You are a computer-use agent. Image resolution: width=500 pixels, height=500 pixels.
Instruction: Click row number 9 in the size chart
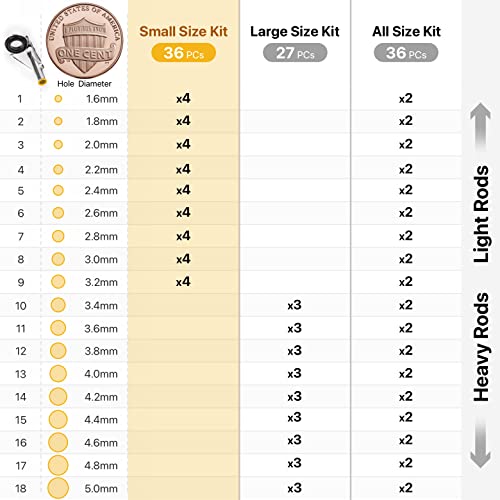pyautogui.click(x=21, y=282)
